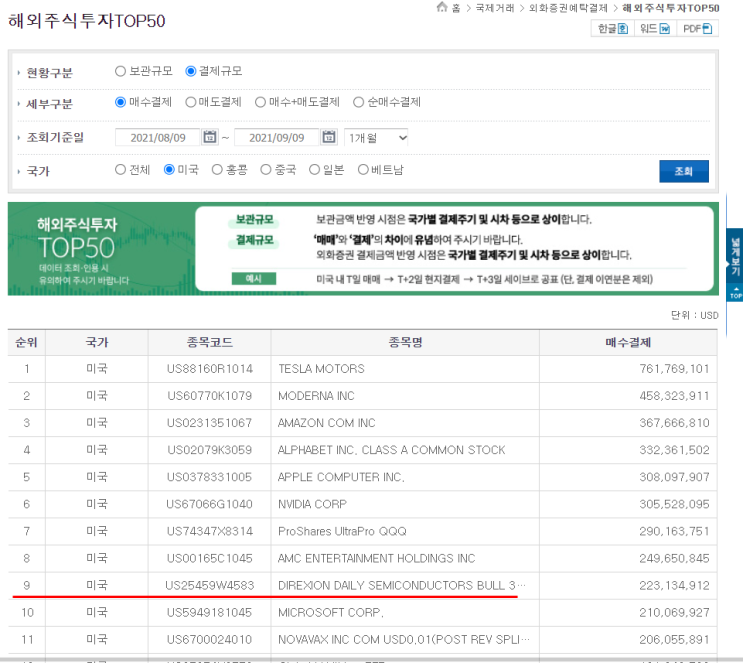Select 홍콩 country radio
The height and width of the screenshot is (663, 743).
[x=217, y=170]
